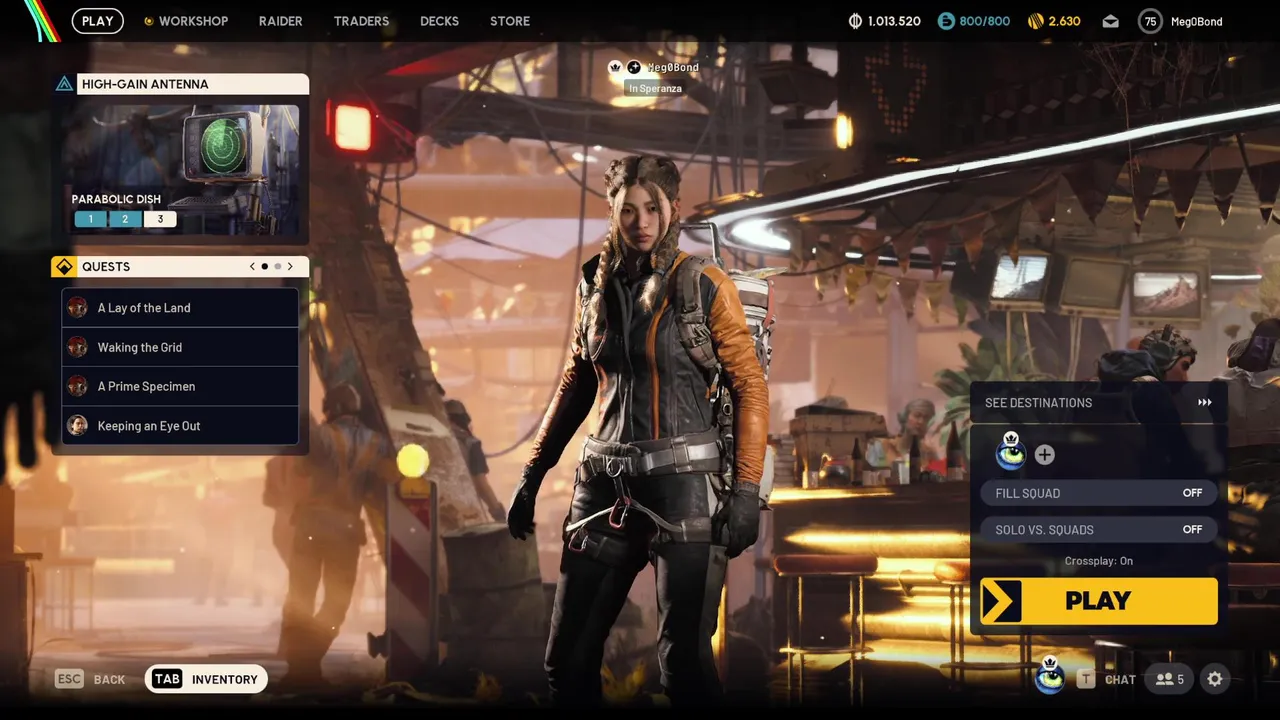This screenshot has height=720, width=1280.
Task: Visit the STORE tab
Action: (510, 21)
